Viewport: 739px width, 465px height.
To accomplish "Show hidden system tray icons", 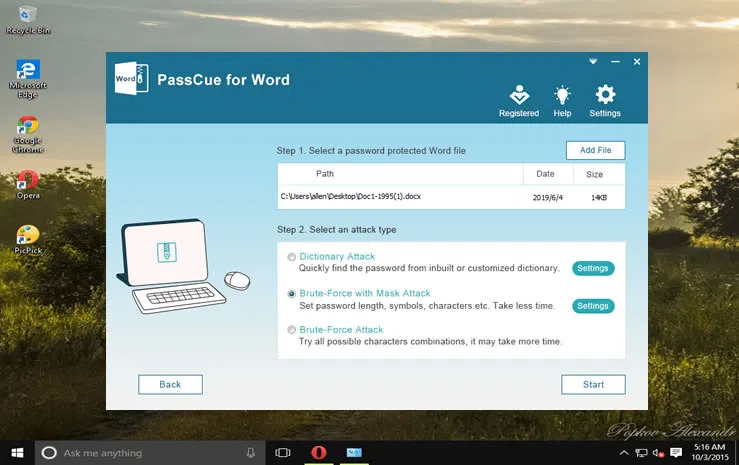I will (x=624, y=453).
